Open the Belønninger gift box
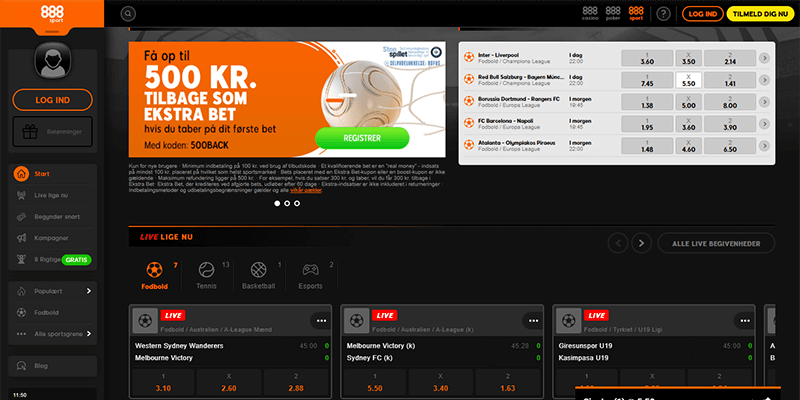Screen dimensions: 800x400 [53, 132]
